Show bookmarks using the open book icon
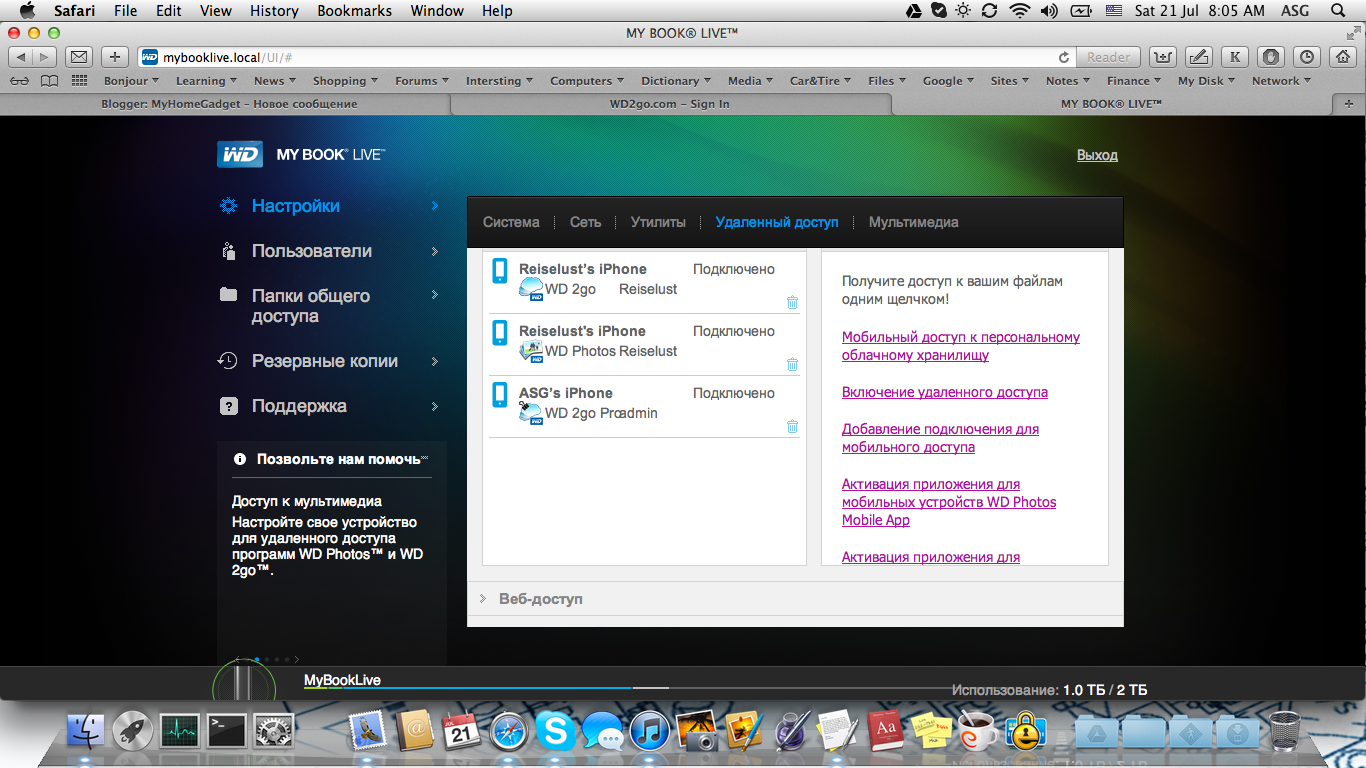Viewport: 1366px width, 768px height. (49, 81)
